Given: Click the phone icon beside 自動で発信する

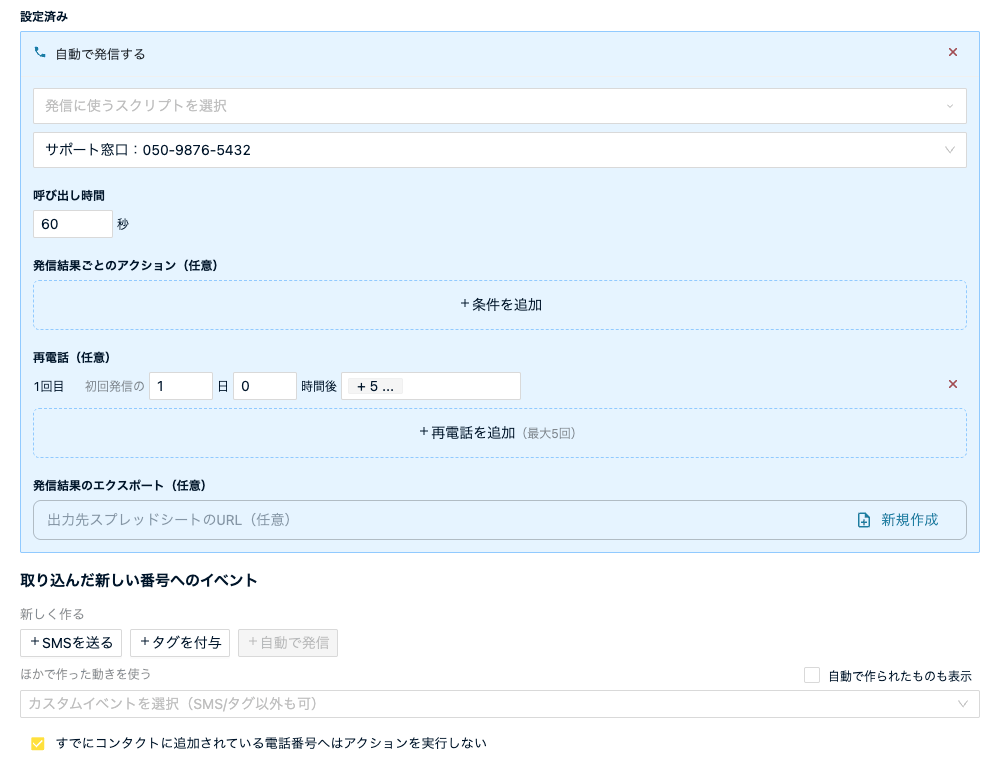Looking at the screenshot, I should coord(40,53).
